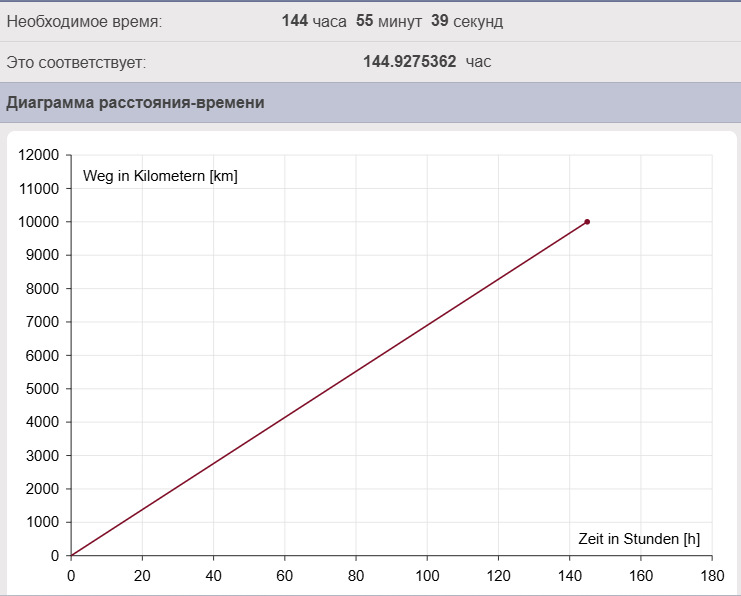Select the '144.9275362' hours value

pyautogui.click(x=409, y=62)
